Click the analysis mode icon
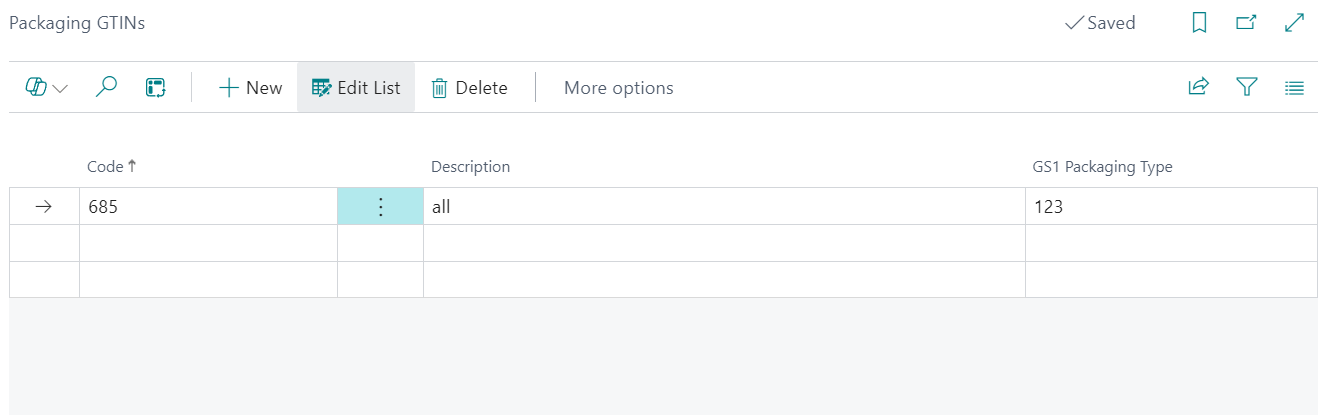1340x415 pixels. pyautogui.click(x=155, y=88)
